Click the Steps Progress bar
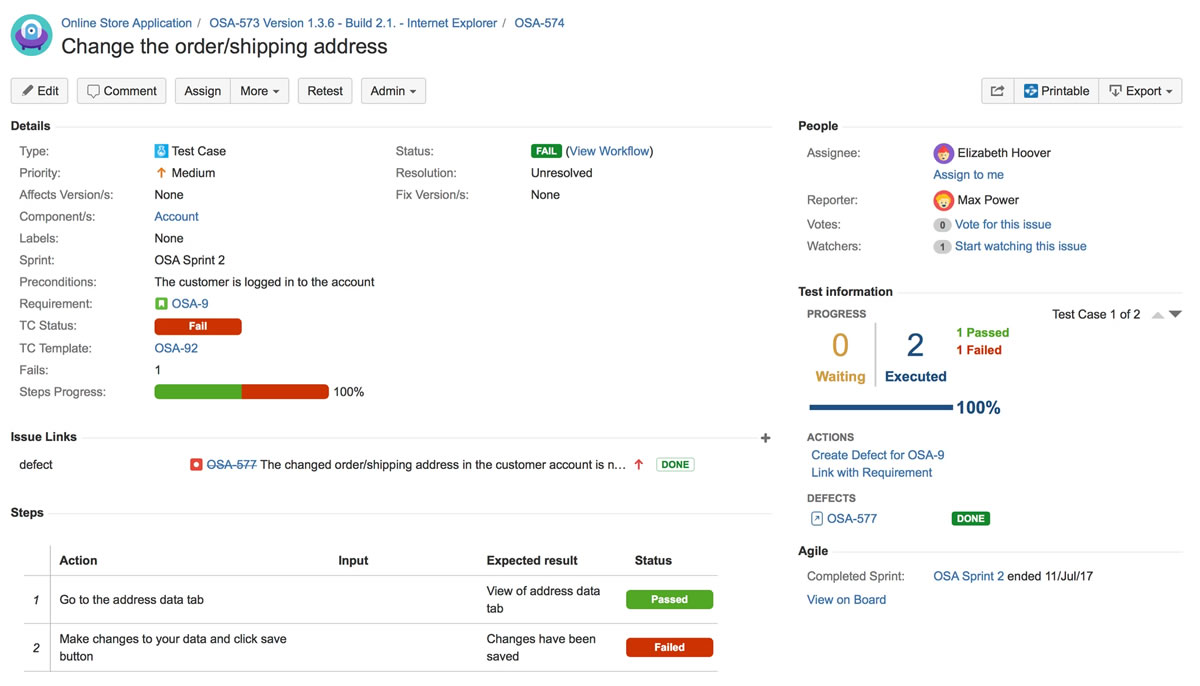 241,391
